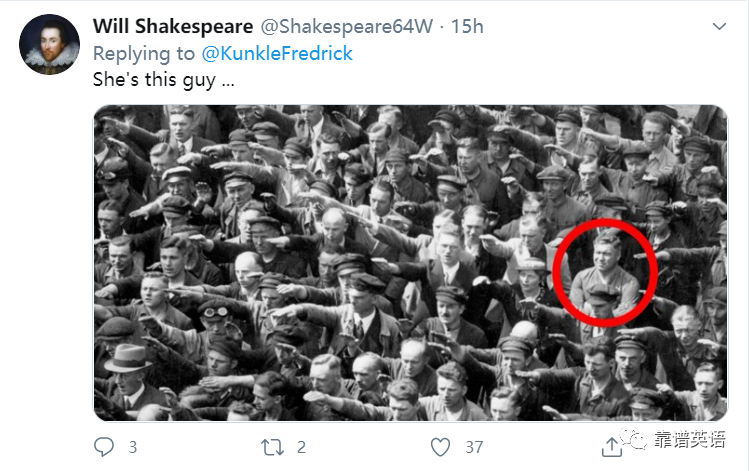View the retweet count of 2
Image resolution: width=749 pixels, height=471 pixels.
point(301,448)
